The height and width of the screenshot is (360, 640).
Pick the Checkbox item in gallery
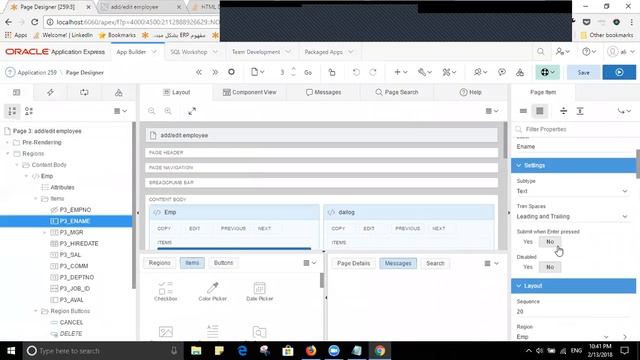165,291
